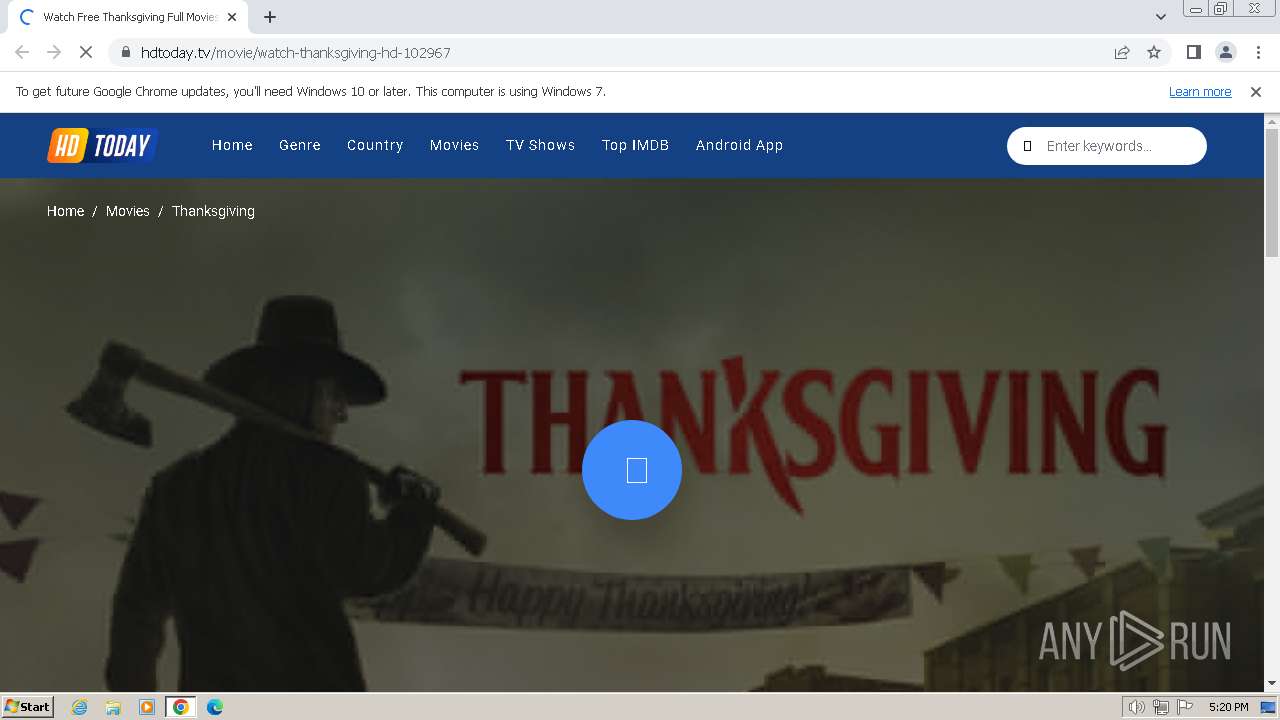Open Windows Media Player from taskbar

(x=147, y=707)
